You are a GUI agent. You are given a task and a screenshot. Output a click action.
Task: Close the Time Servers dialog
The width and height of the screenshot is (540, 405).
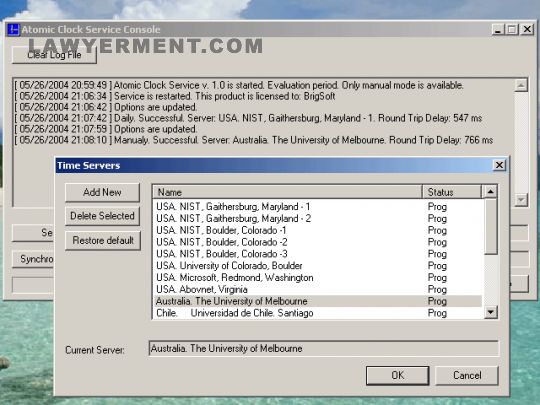[499, 165]
